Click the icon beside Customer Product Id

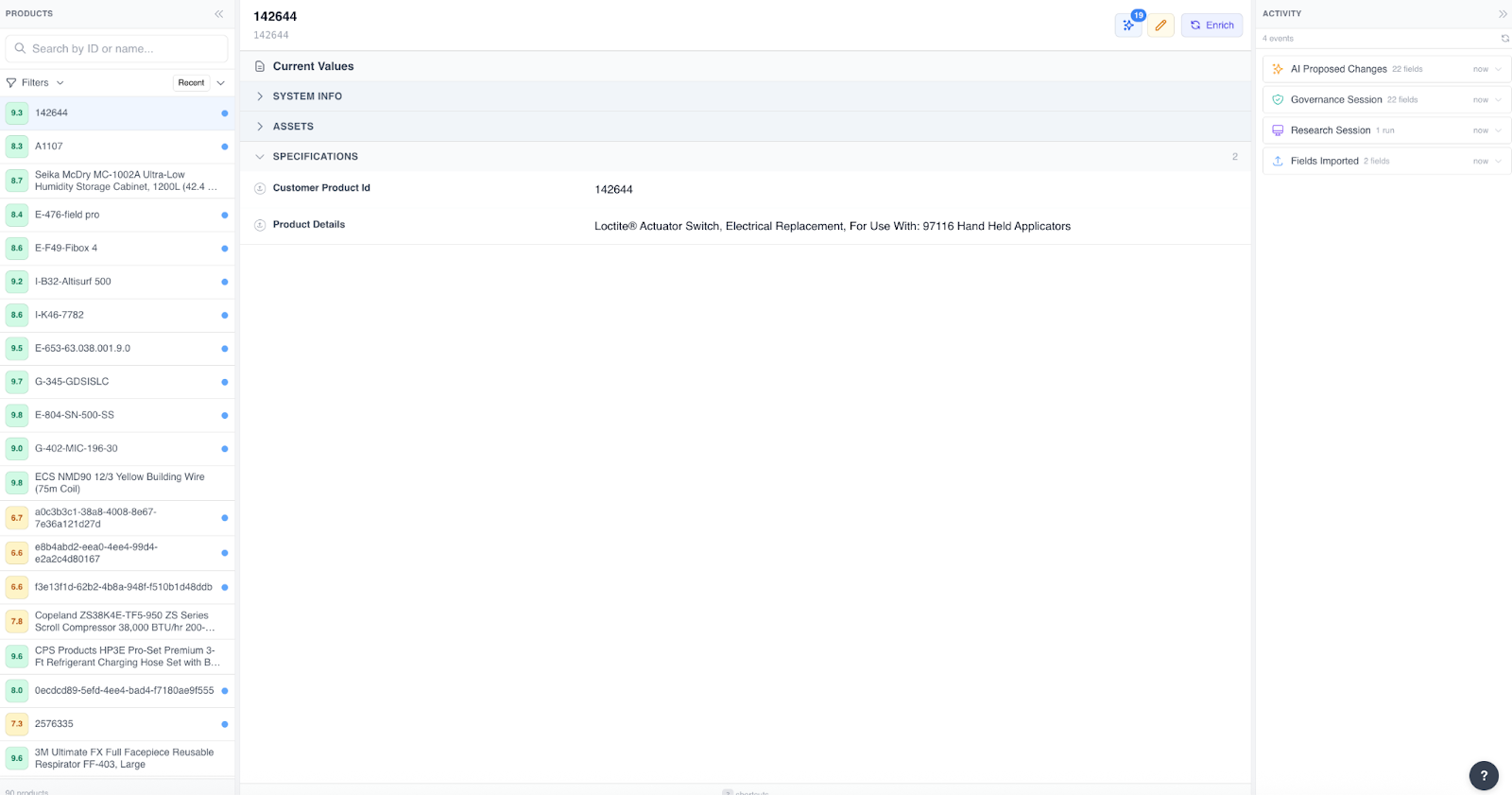pyautogui.click(x=260, y=188)
